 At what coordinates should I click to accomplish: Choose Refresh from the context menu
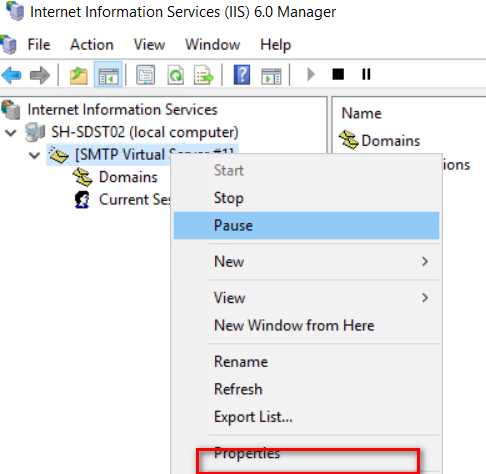307,389
